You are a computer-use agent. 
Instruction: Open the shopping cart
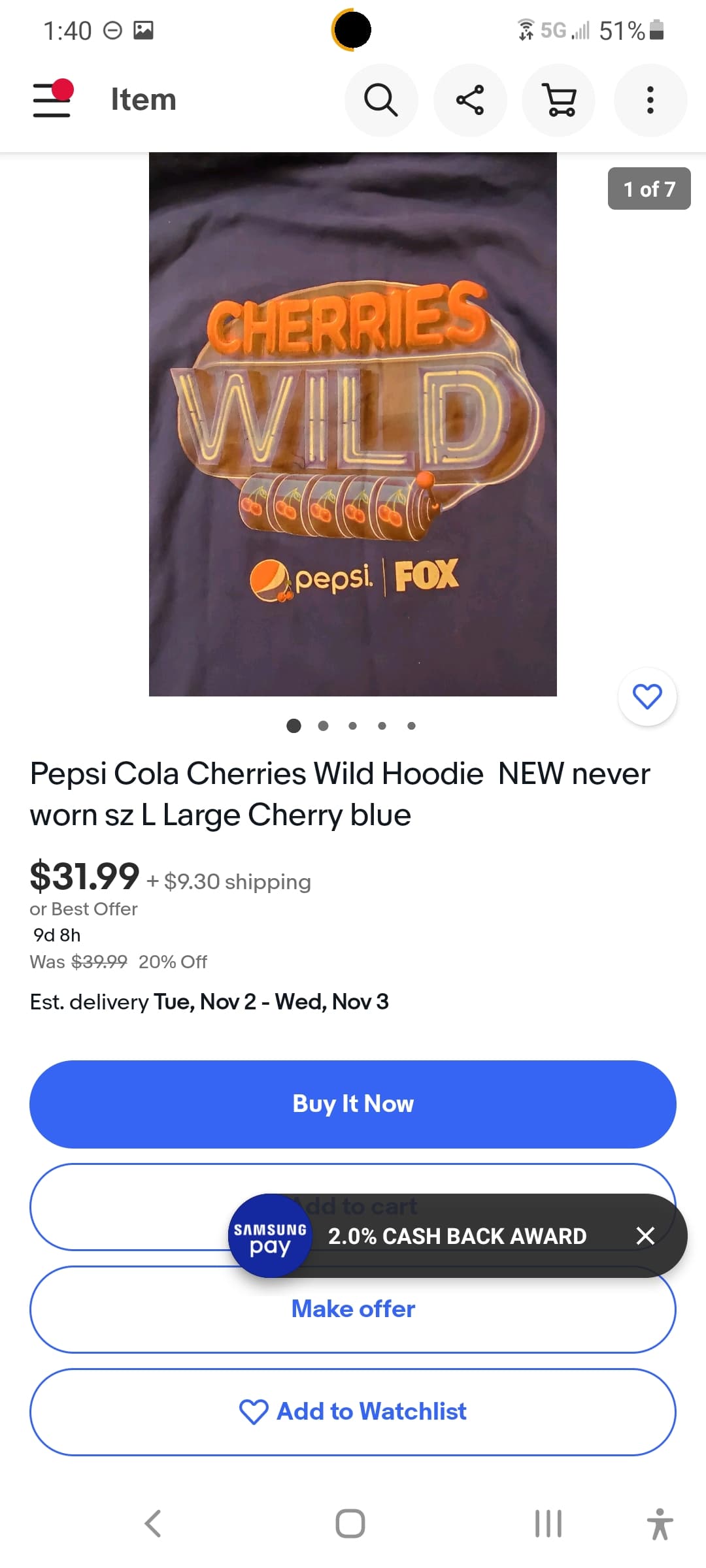(559, 100)
